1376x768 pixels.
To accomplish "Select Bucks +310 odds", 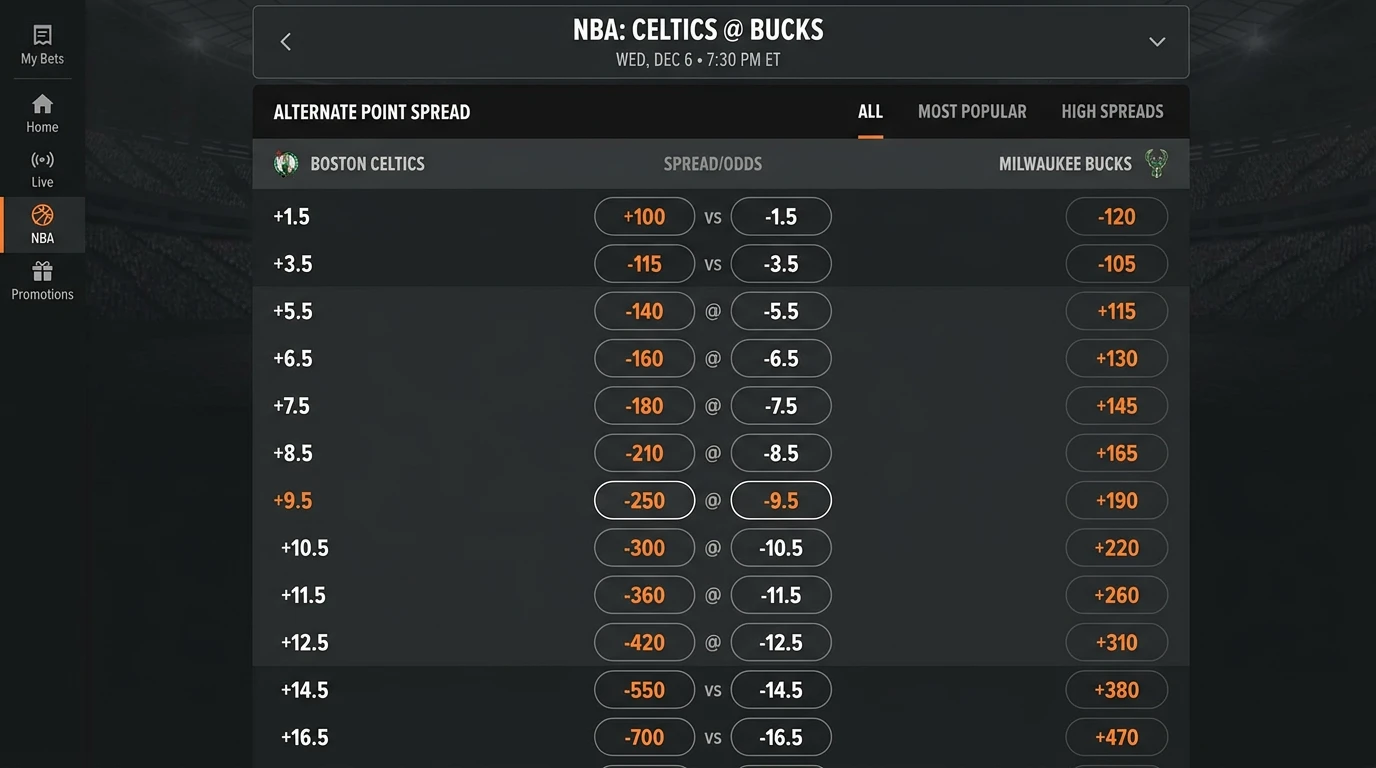I will (x=1116, y=642).
